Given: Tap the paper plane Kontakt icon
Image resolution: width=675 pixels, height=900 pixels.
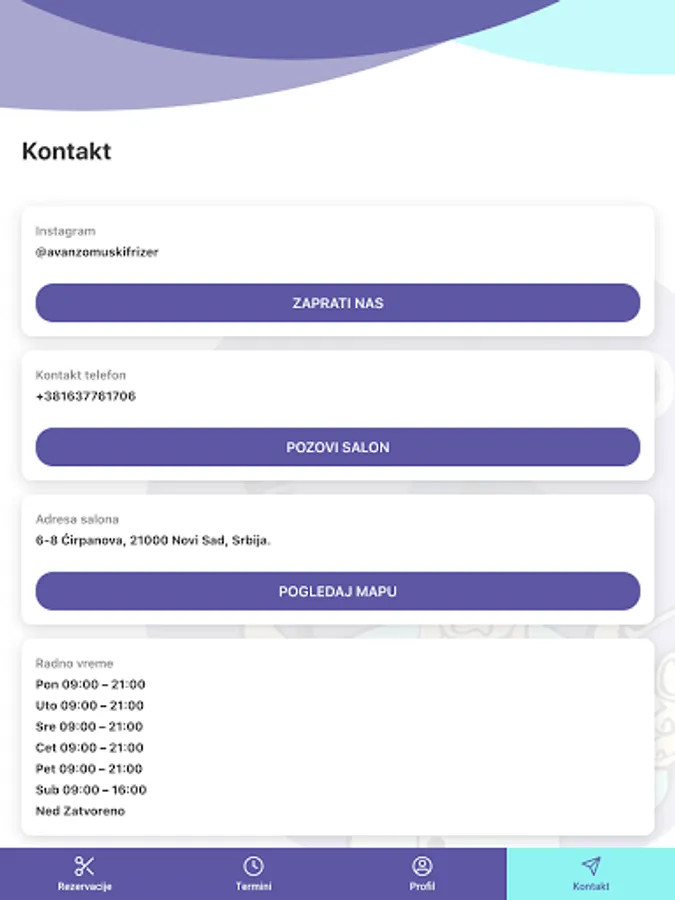Looking at the screenshot, I should 591,866.
